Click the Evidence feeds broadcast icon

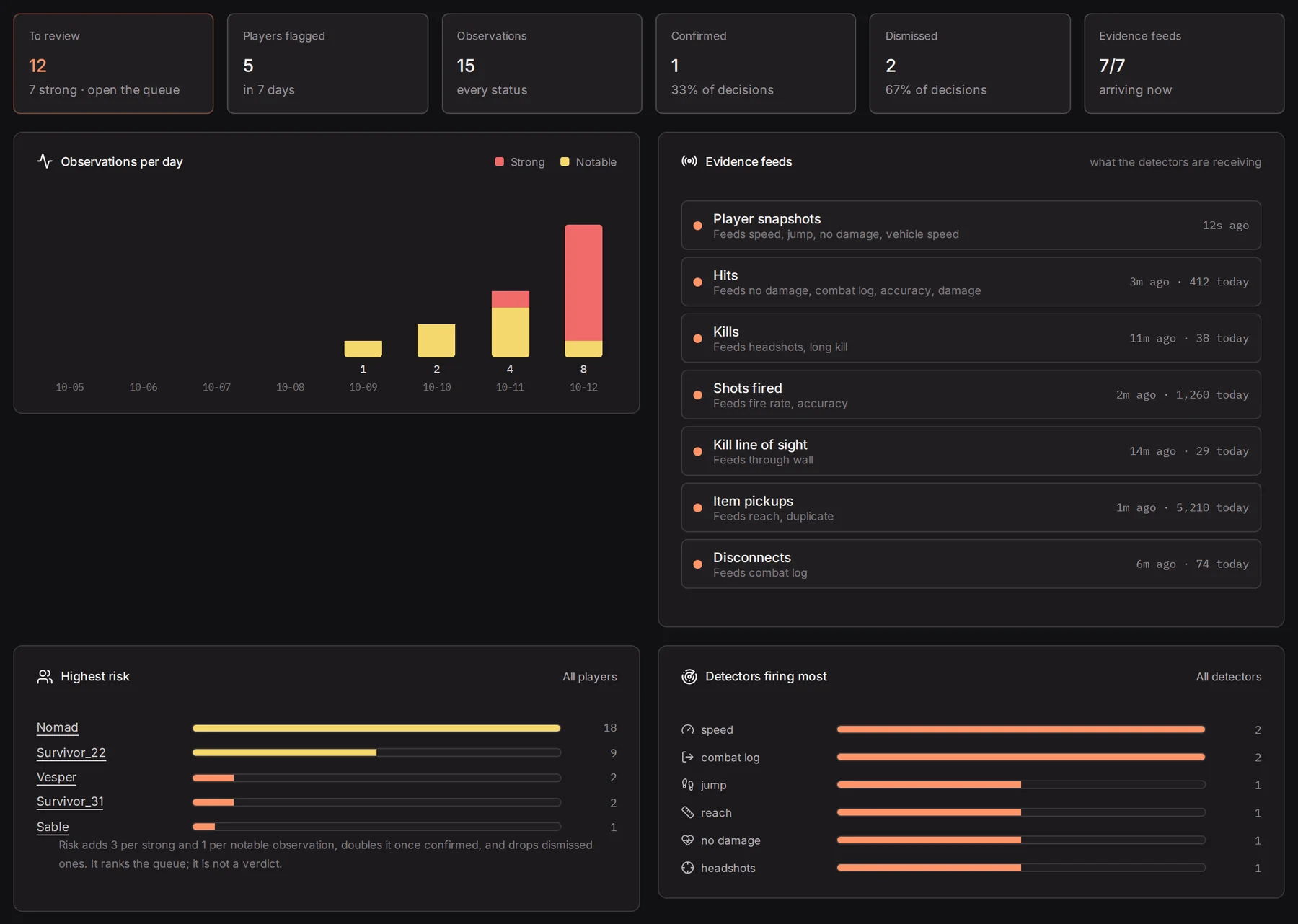(689, 161)
